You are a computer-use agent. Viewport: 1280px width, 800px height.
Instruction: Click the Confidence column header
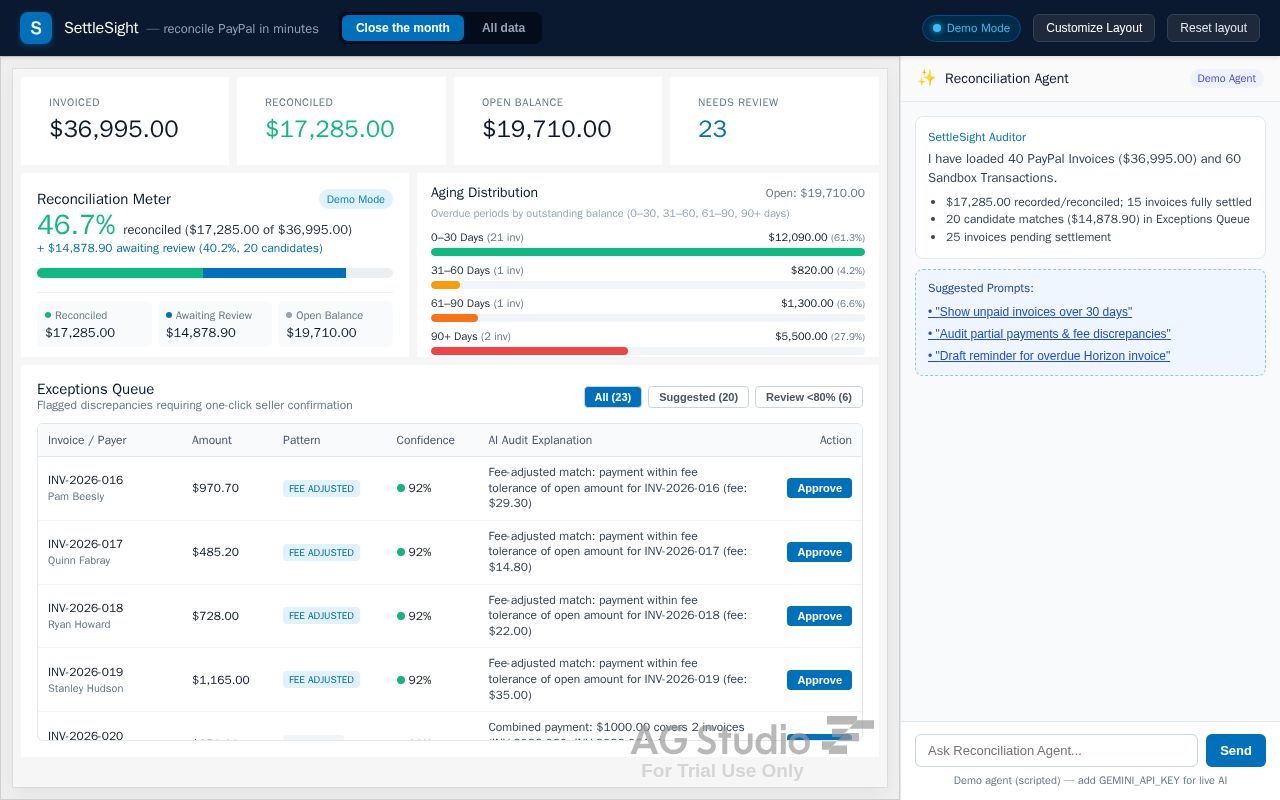pyautogui.click(x=425, y=440)
